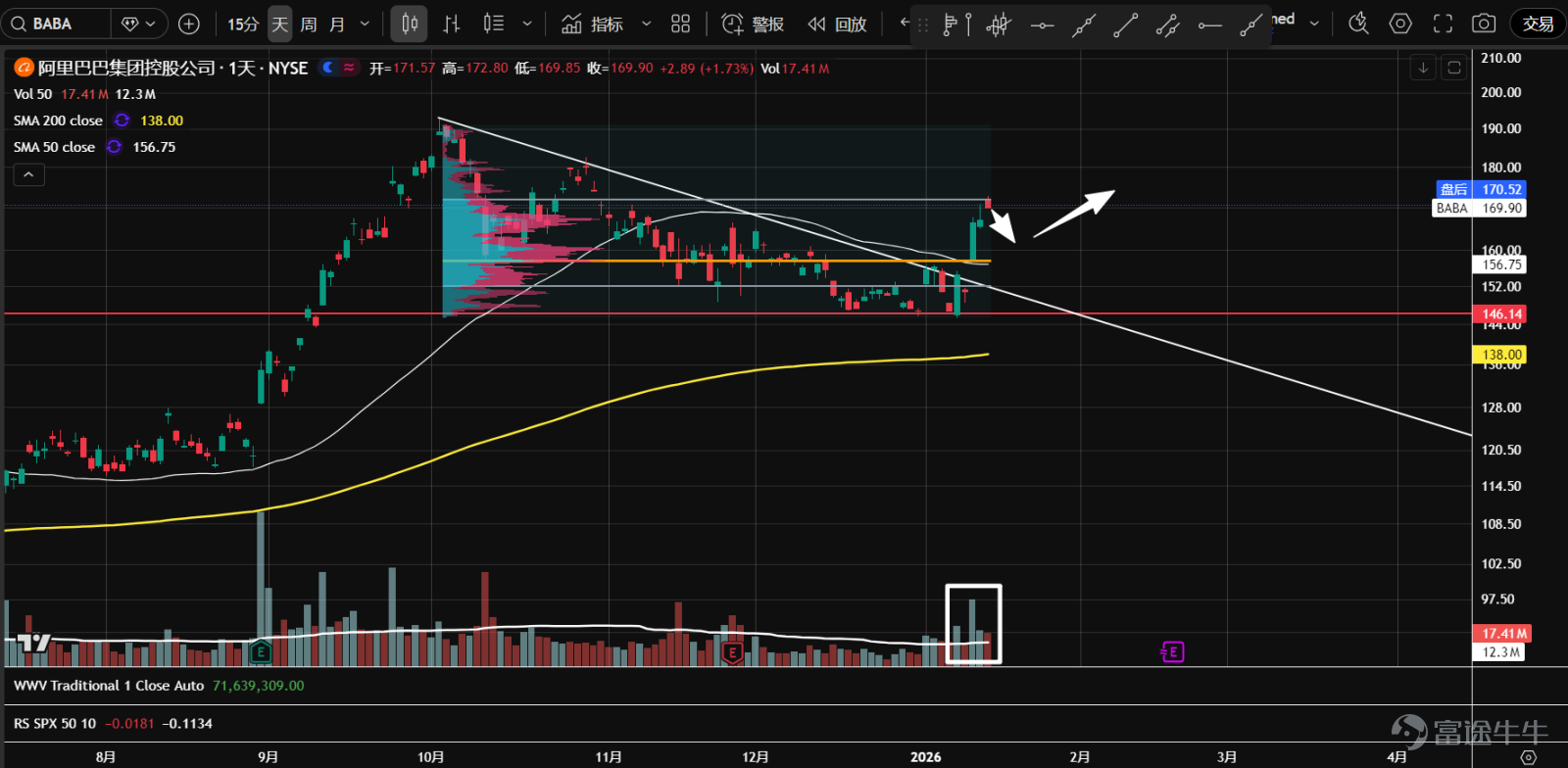Select the WWV Traditional indicator legend
This screenshot has height=768, width=1568.
(109, 686)
